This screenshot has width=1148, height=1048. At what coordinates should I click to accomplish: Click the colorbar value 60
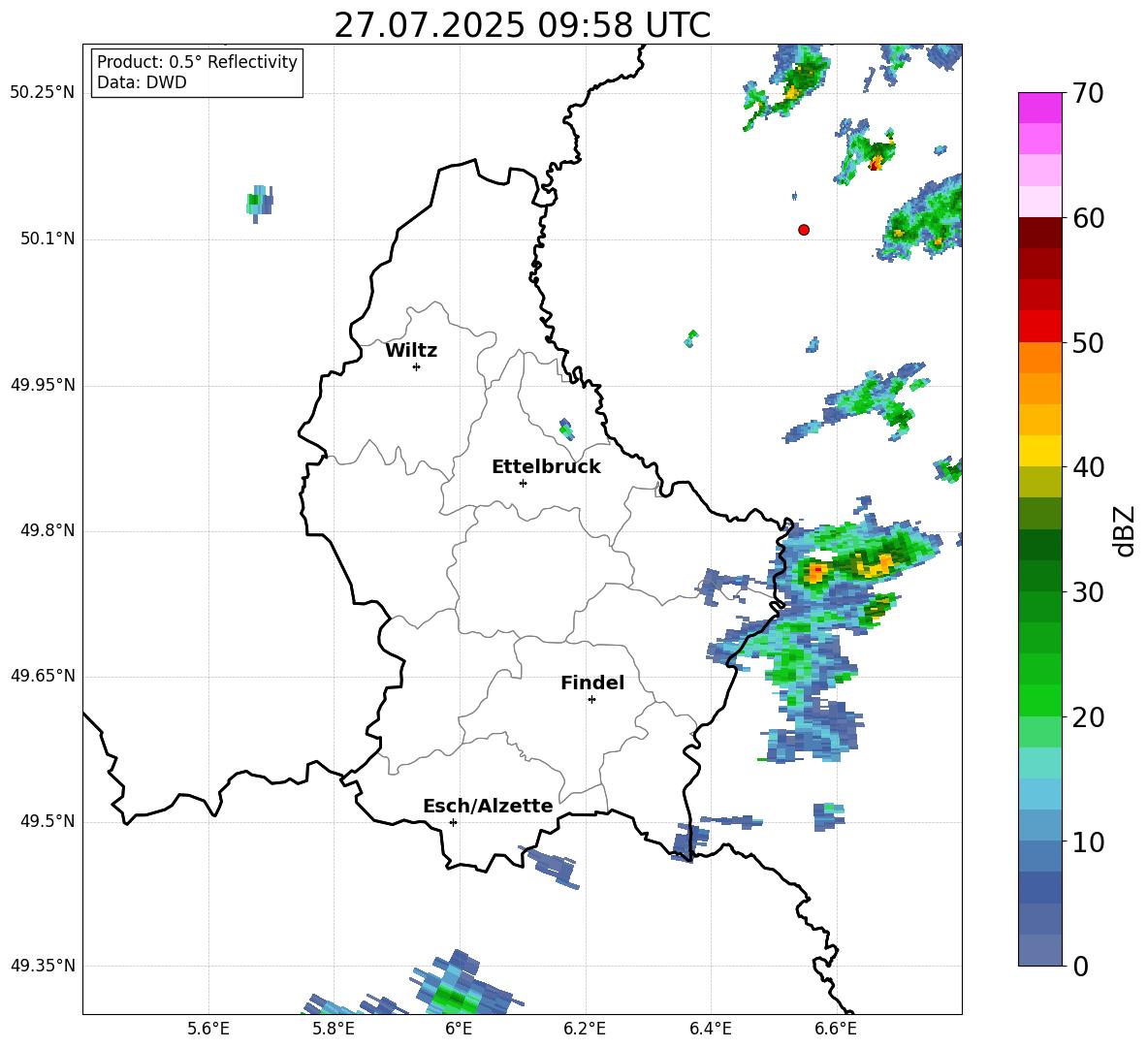[1088, 218]
